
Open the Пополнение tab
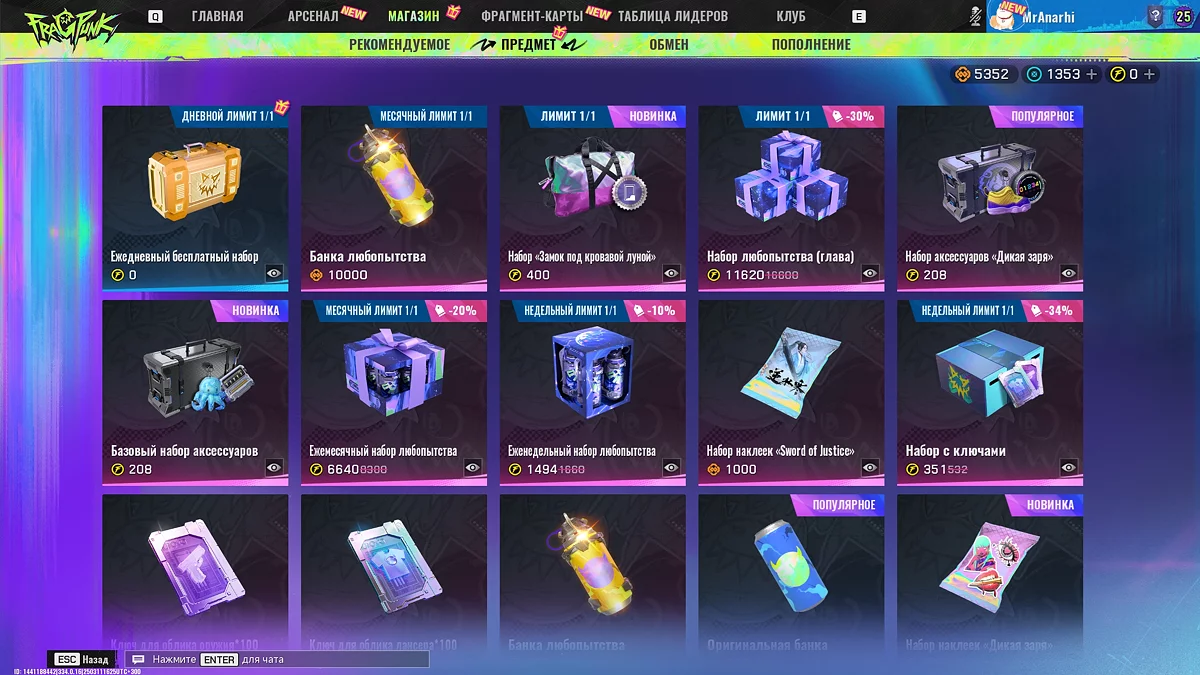[811, 44]
